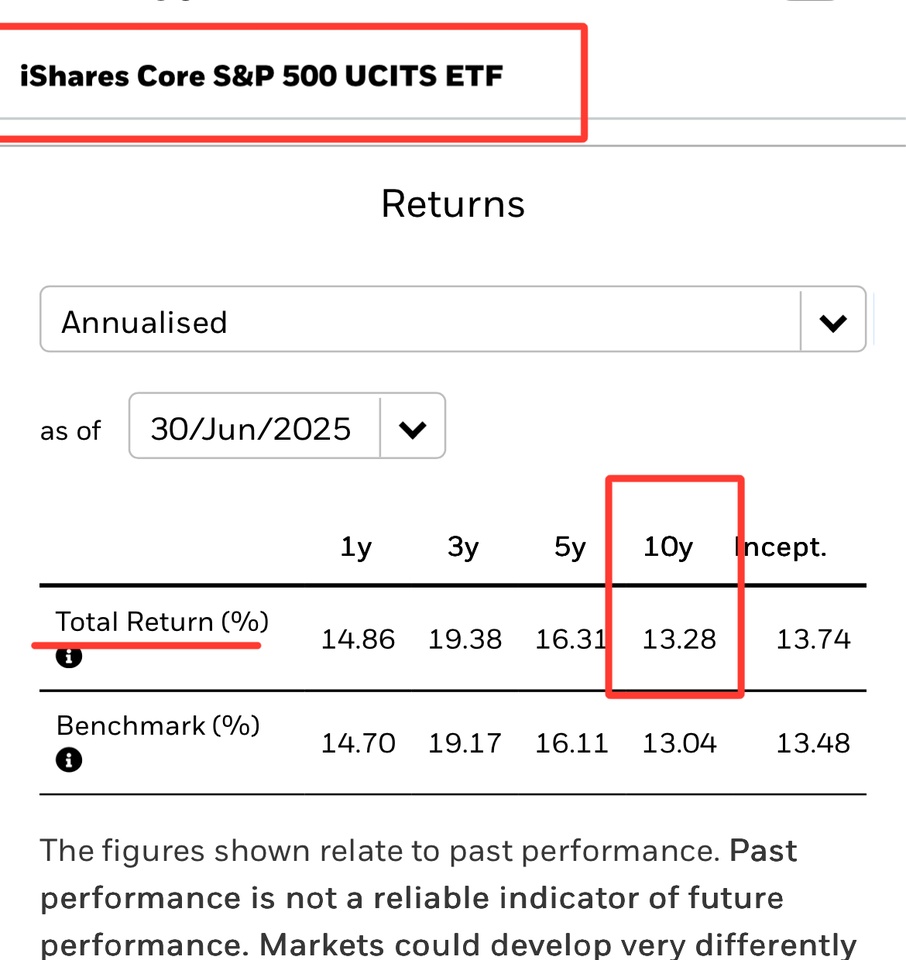Viewport: 906px width, 960px height.
Task: Click the past performance disclaimer text
Action: click(x=448, y=897)
